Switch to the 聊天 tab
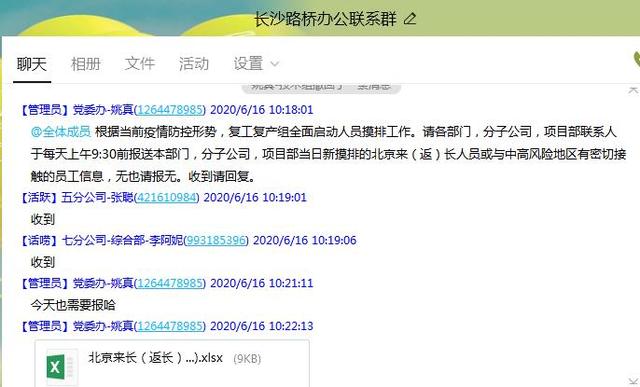 pyautogui.click(x=32, y=64)
